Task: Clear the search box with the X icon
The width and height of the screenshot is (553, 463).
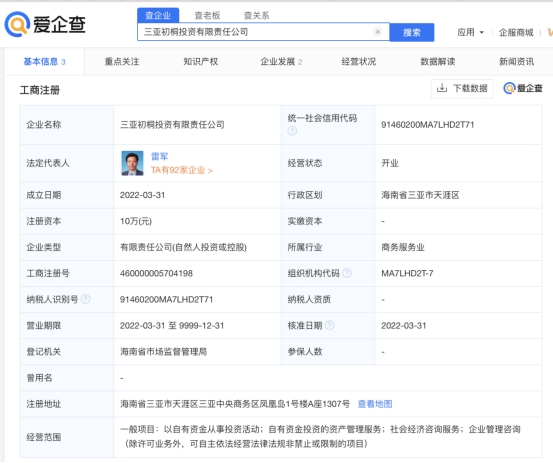Action: pos(377,32)
